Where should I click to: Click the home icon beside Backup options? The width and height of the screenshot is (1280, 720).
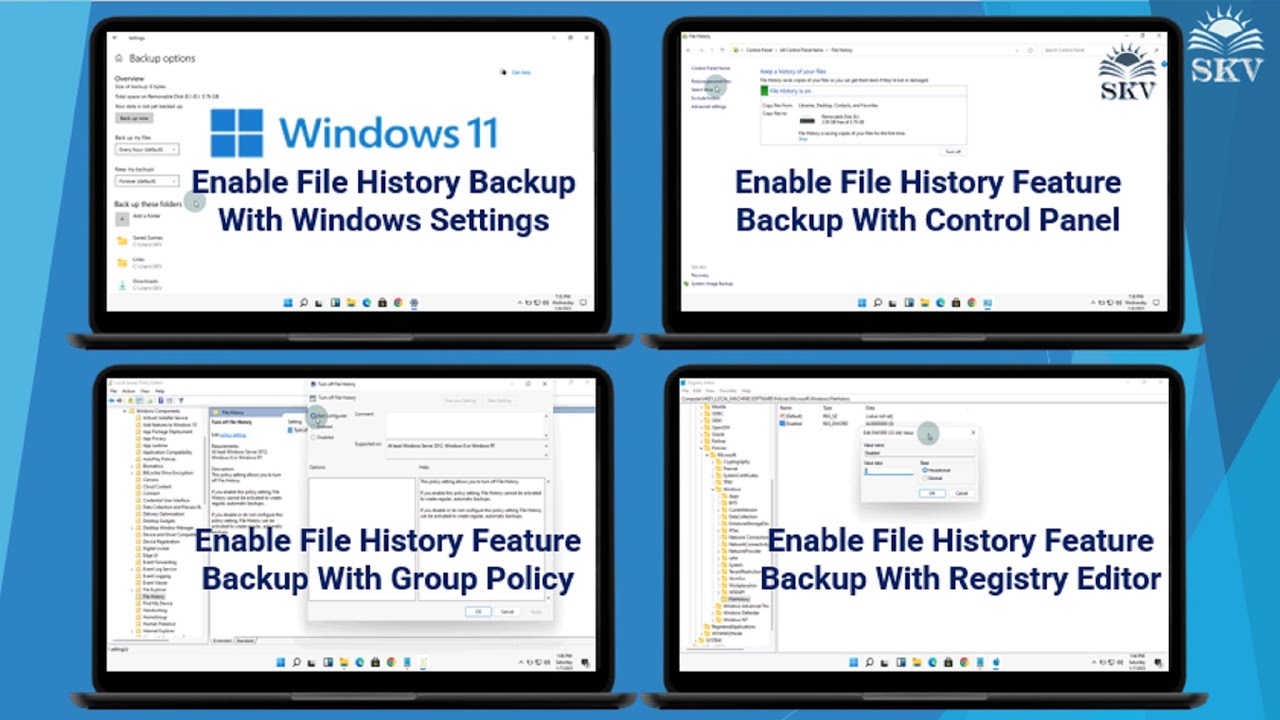119,58
